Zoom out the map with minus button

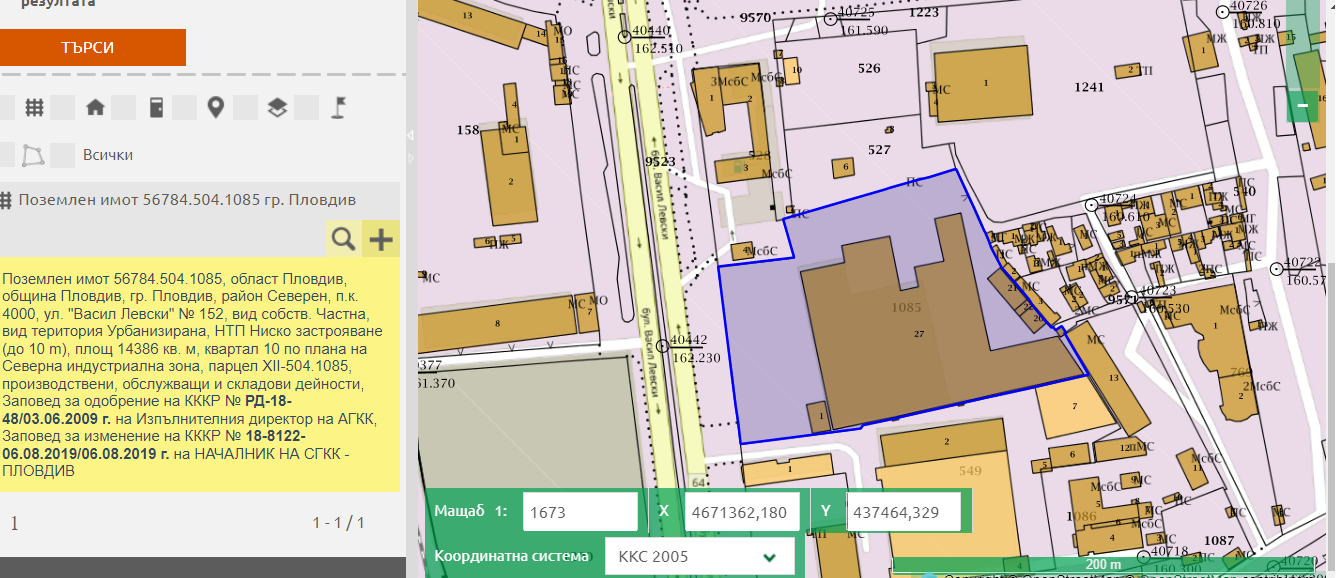pos(1302,105)
